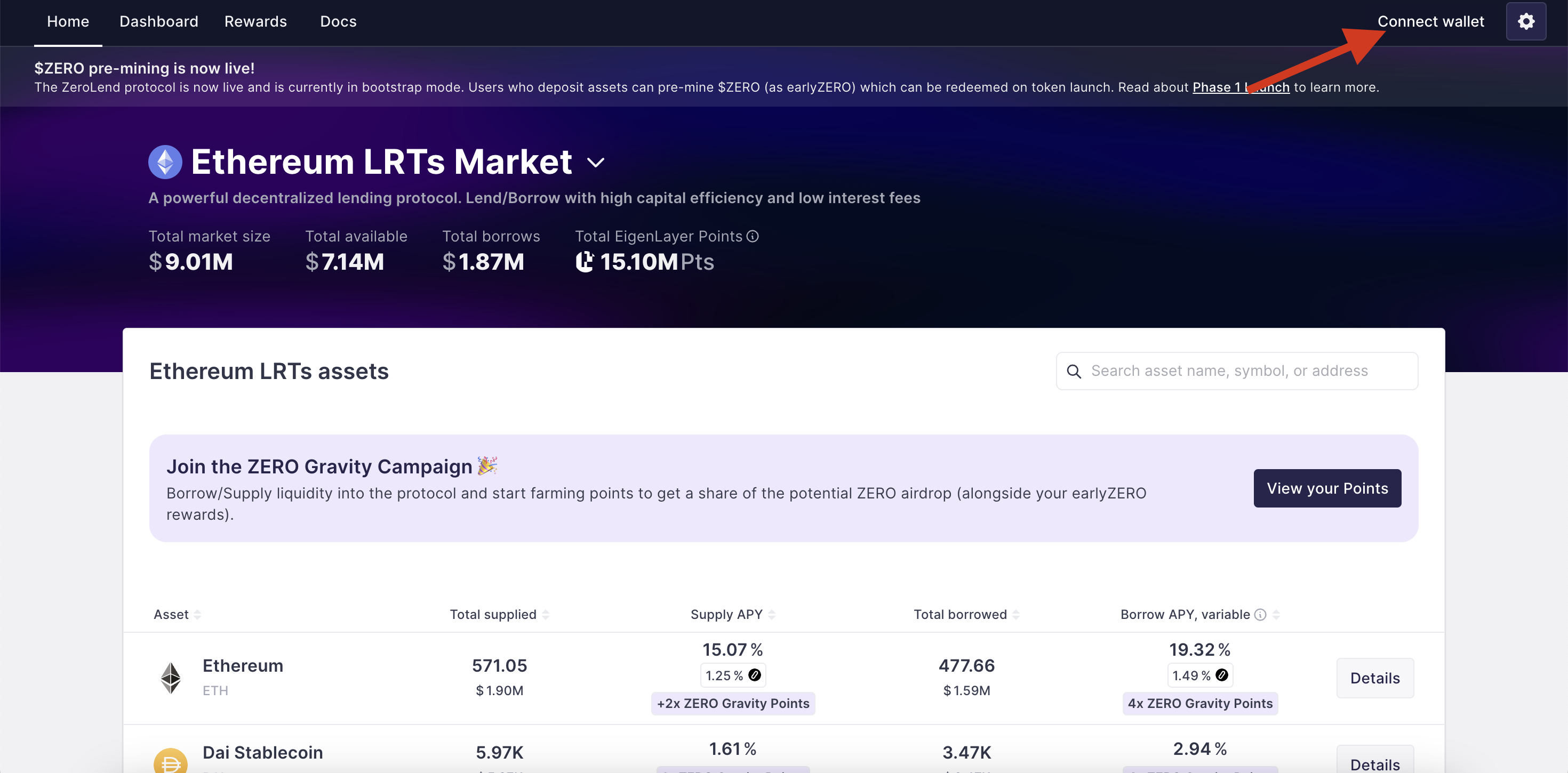Image resolution: width=1568 pixels, height=773 pixels.
Task: Click Dai total borrowed 3.47K
Action: click(966, 752)
